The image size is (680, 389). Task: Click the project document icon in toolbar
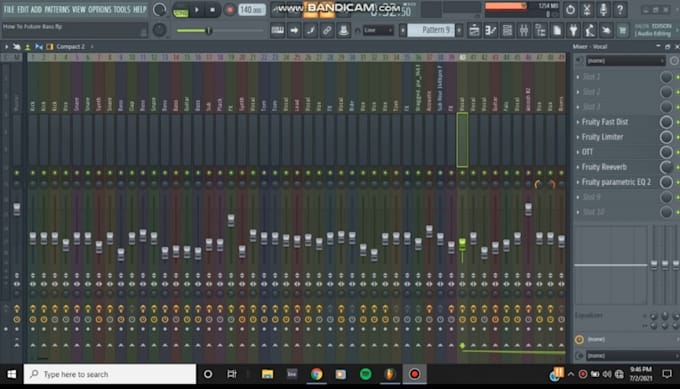(x=557, y=30)
